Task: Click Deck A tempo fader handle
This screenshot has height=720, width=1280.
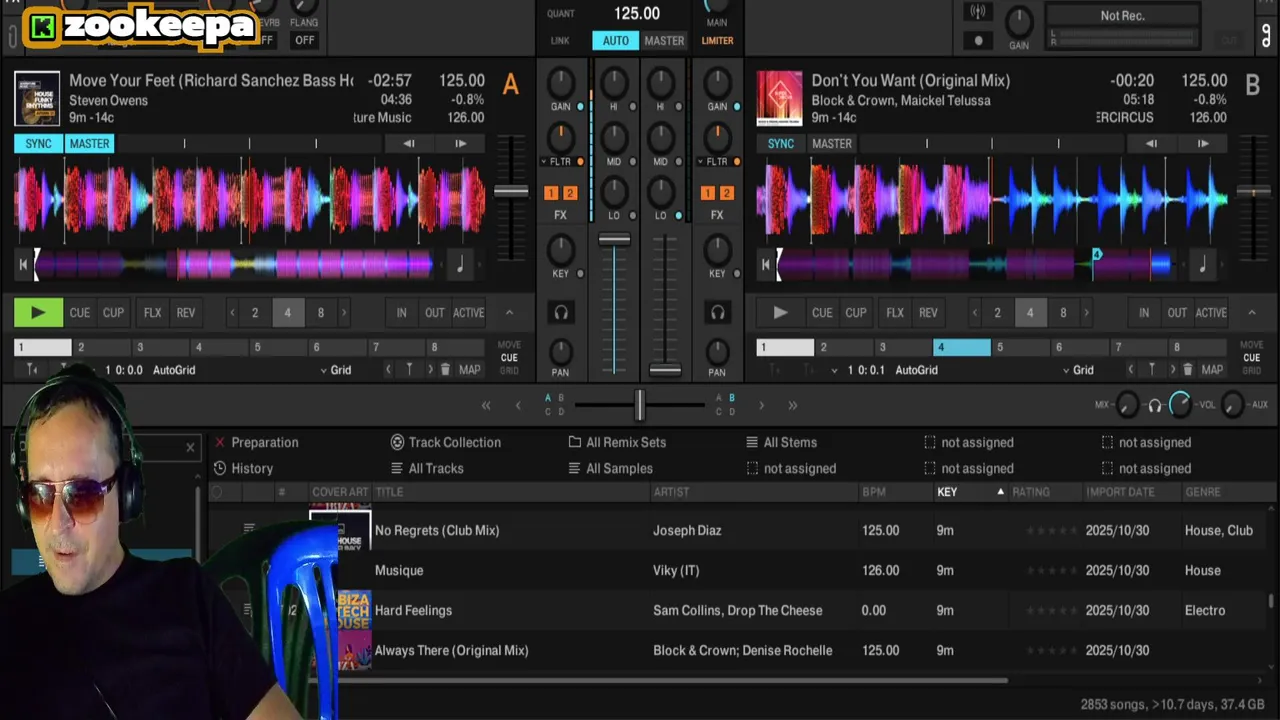Action: (511, 191)
